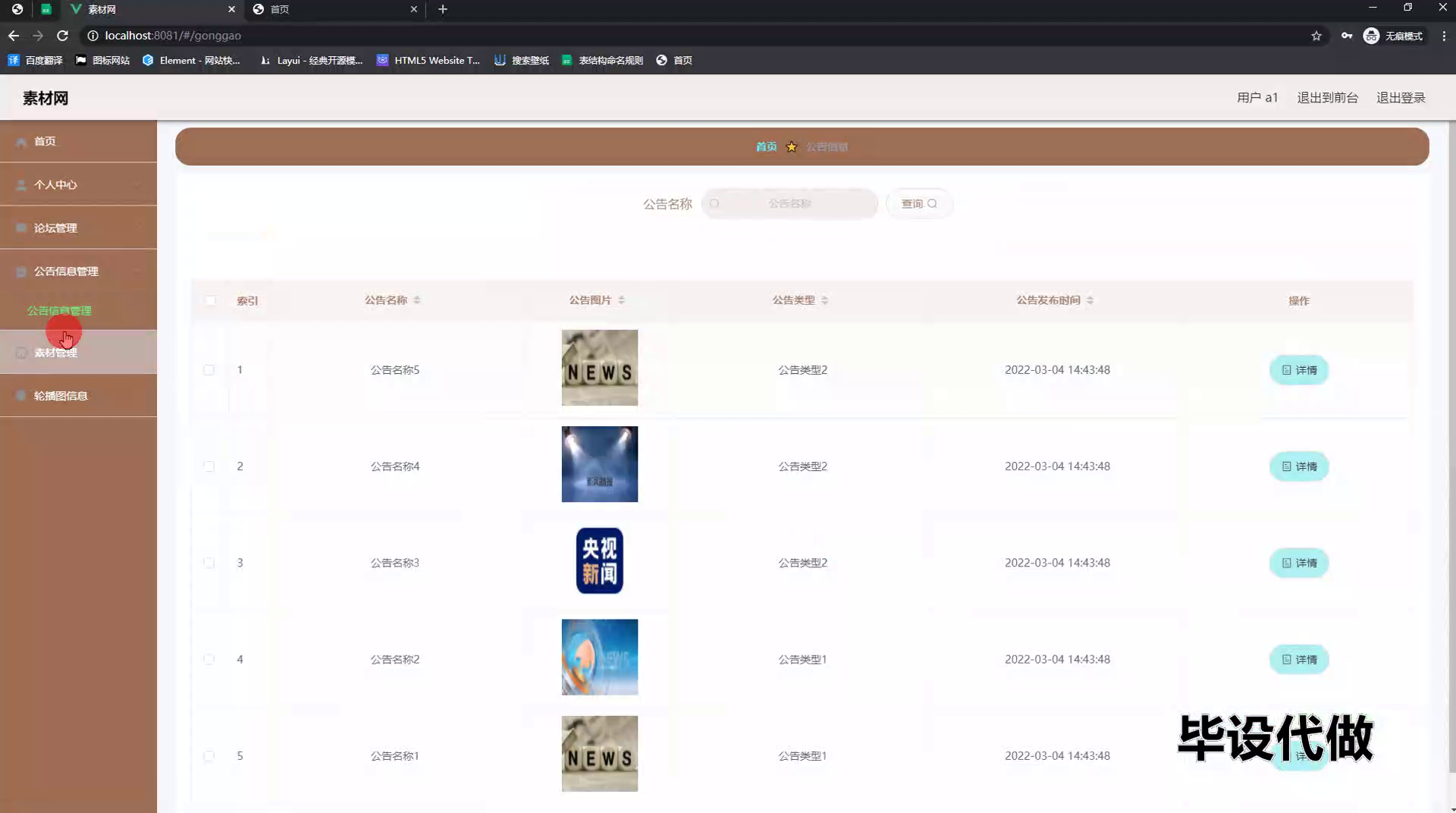Reload the page with refresh icon
This screenshot has height=813, width=1456.
63,36
